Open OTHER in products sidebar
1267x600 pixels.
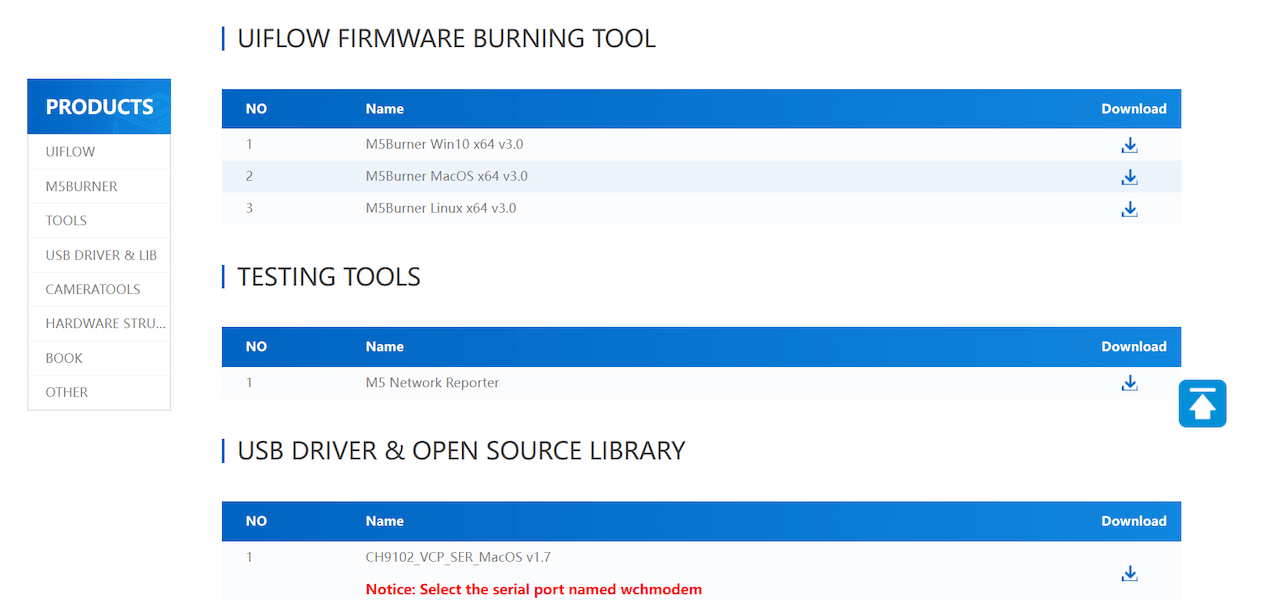(99, 392)
